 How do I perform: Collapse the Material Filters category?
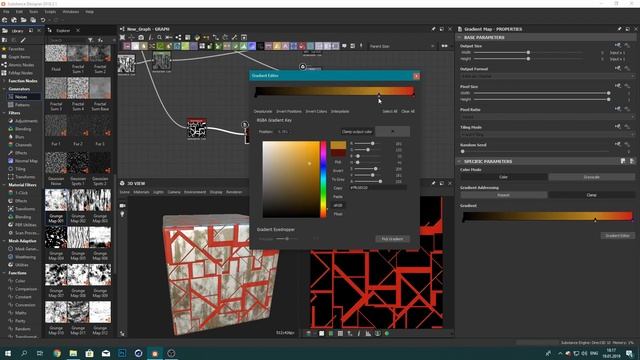4,185
